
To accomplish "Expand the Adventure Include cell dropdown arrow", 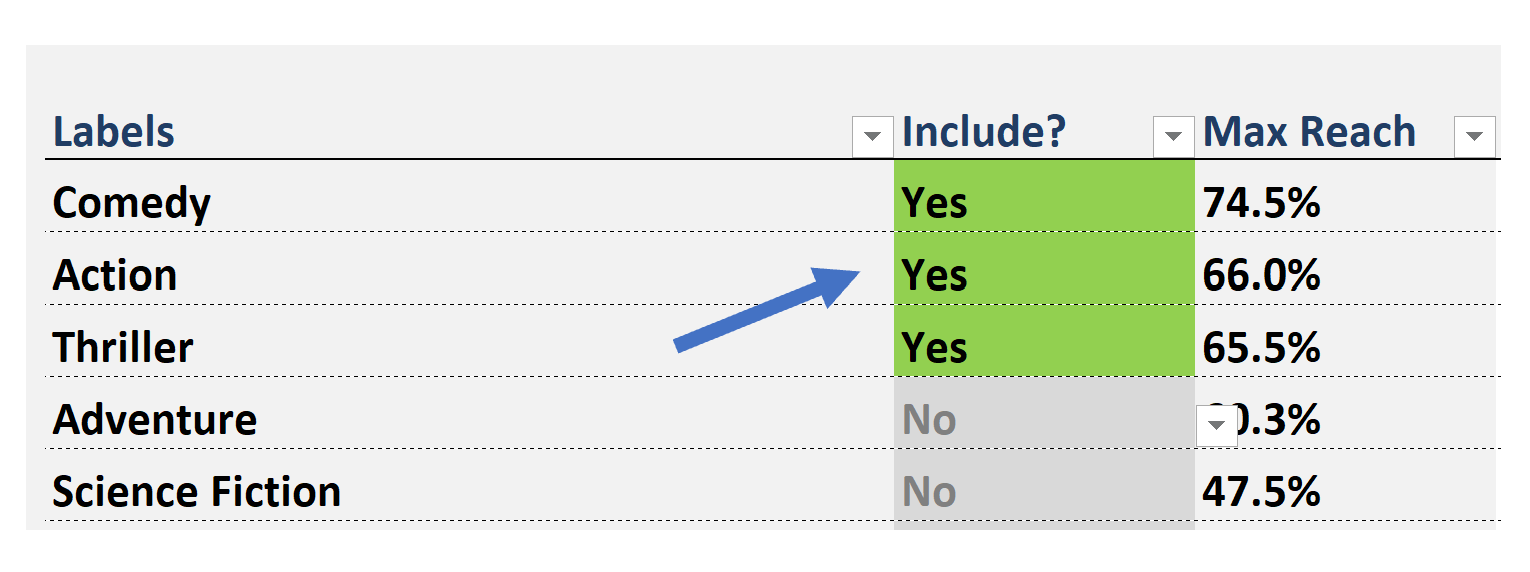I will pyautogui.click(x=1217, y=425).
